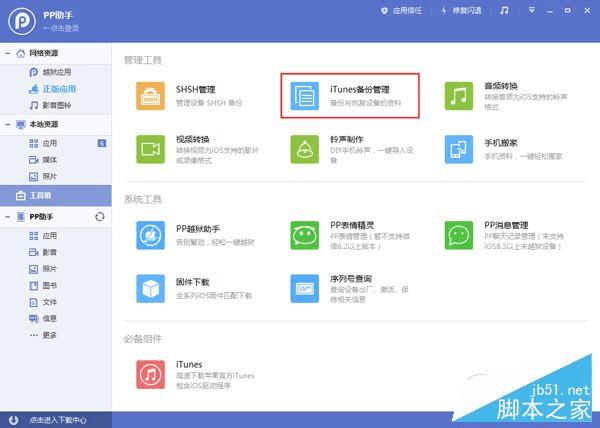The height and width of the screenshot is (428, 600).
Task: Click the red iTunes component icon
Action: [x=150, y=374]
